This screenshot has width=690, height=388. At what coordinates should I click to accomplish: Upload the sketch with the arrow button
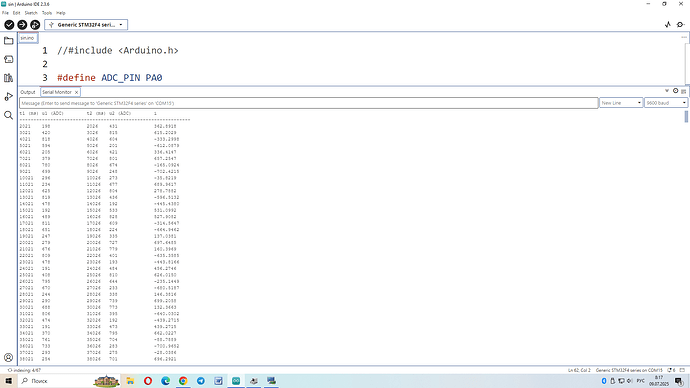(x=22, y=25)
